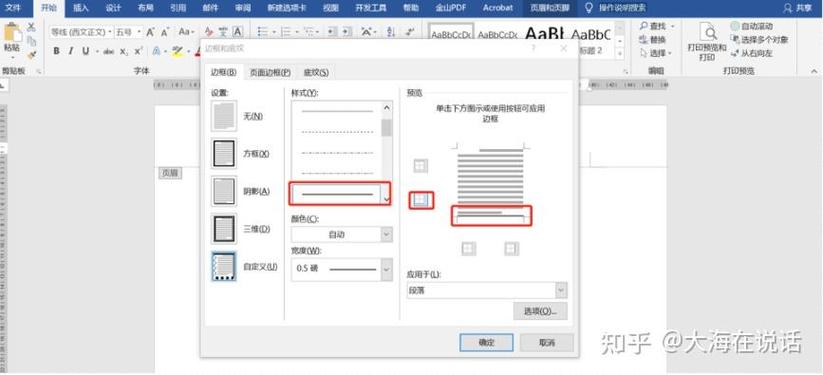Image resolution: width=823 pixels, height=375 pixels.
Task: Click the text highlight color icon
Action: click(x=177, y=51)
